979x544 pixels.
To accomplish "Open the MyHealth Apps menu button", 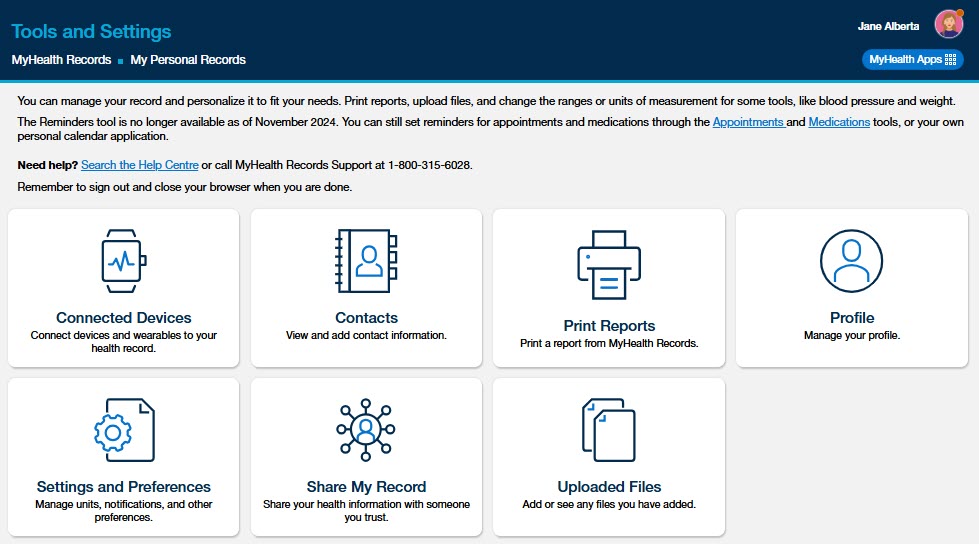I will (x=912, y=60).
